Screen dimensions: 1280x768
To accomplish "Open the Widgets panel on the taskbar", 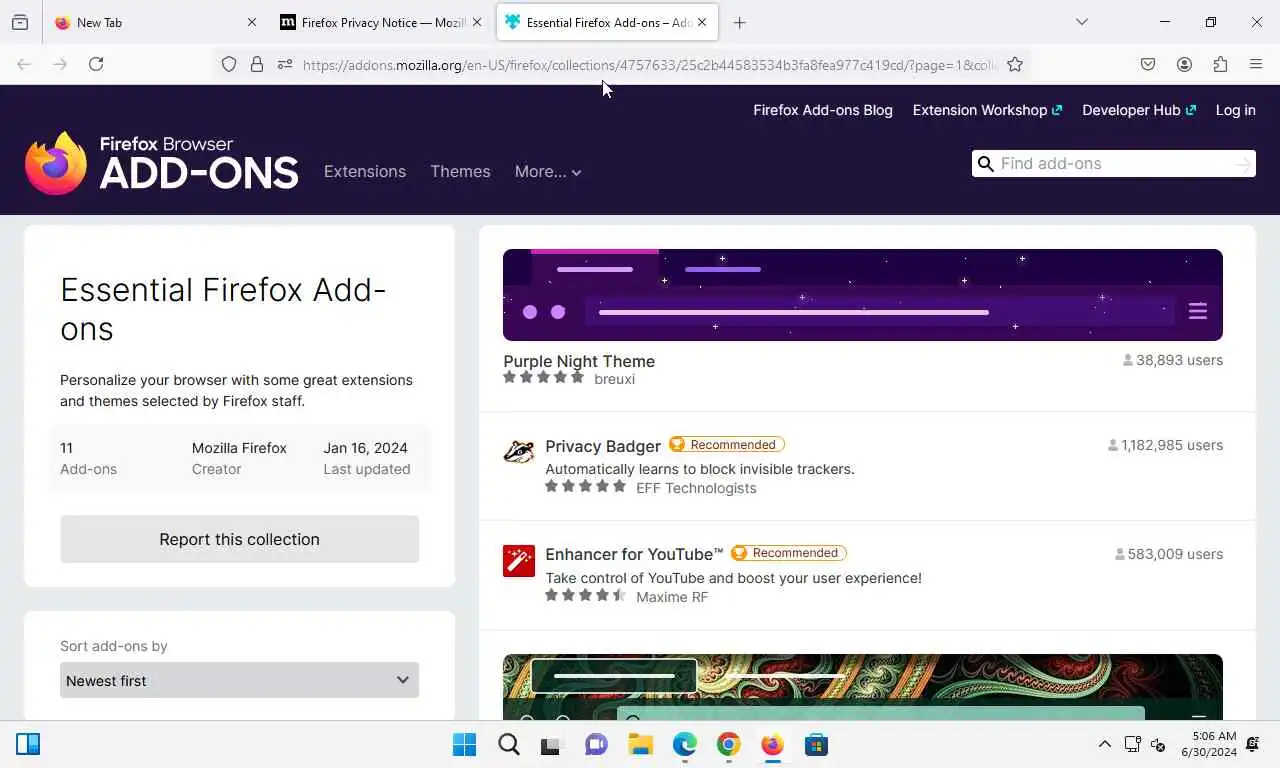I will 28,744.
